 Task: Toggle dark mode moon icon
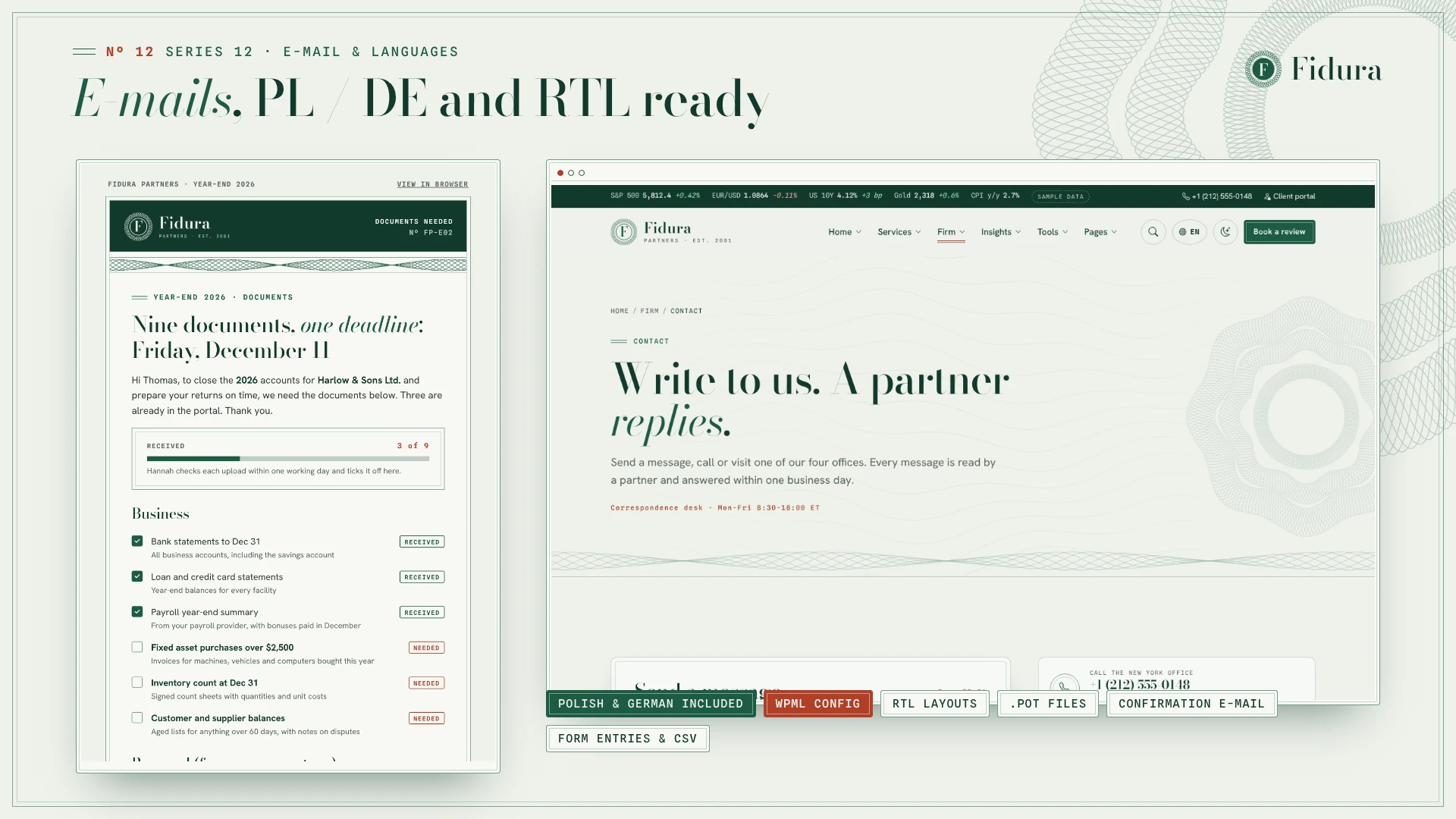pyautogui.click(x=1225, y=232)
